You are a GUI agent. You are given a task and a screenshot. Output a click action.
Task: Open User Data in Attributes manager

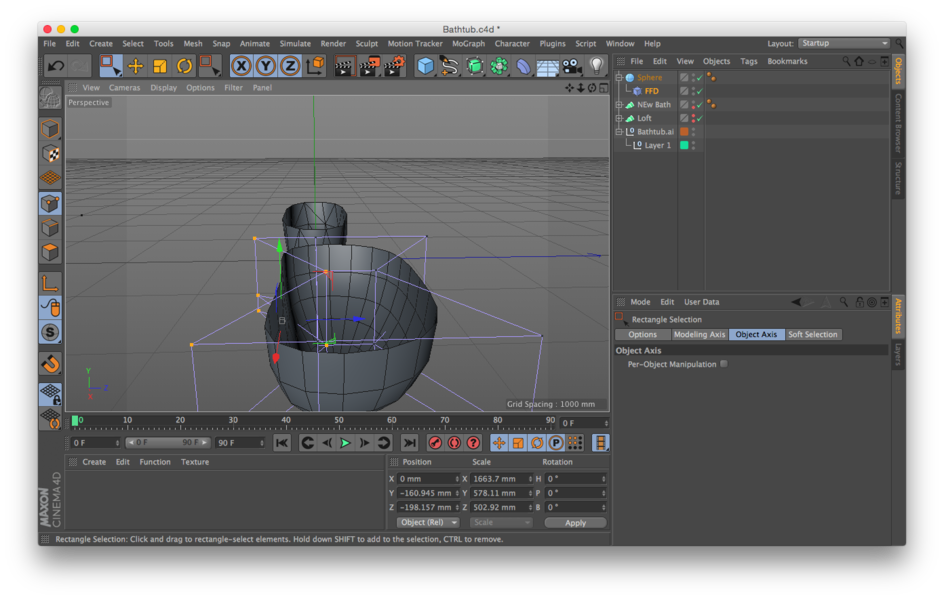point(701,302)
